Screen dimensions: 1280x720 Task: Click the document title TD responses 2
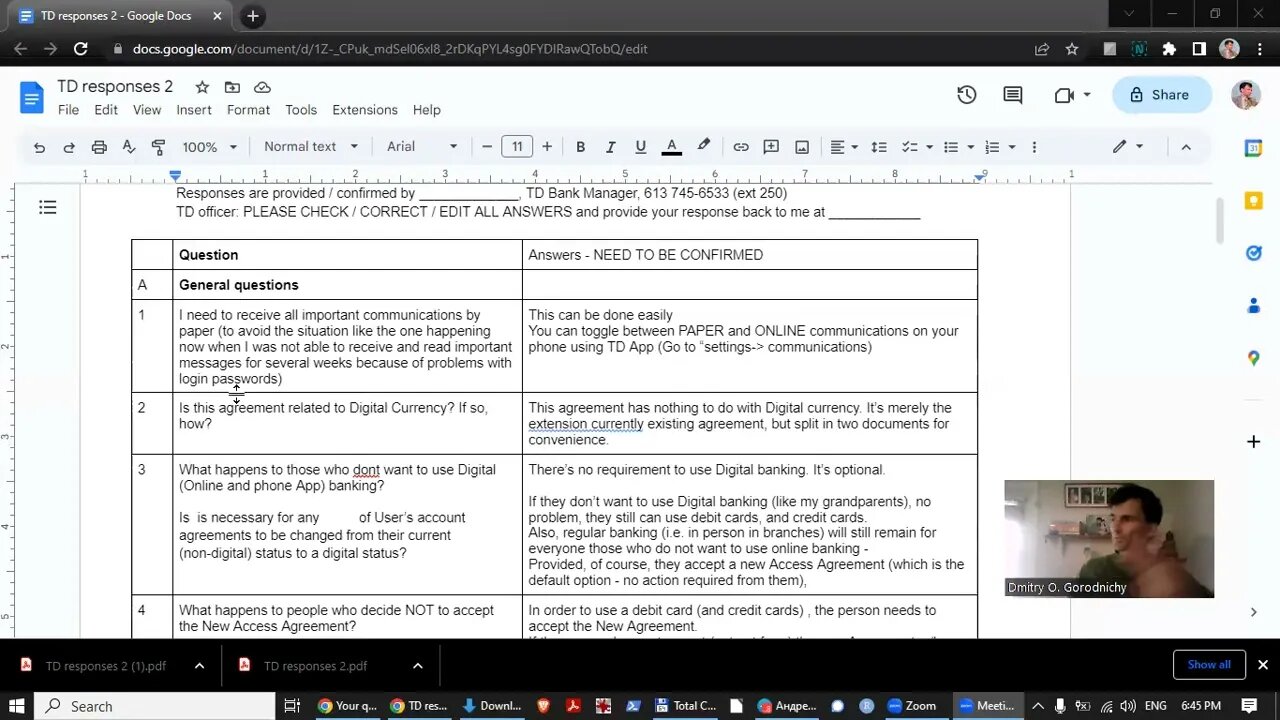(115, 87)
